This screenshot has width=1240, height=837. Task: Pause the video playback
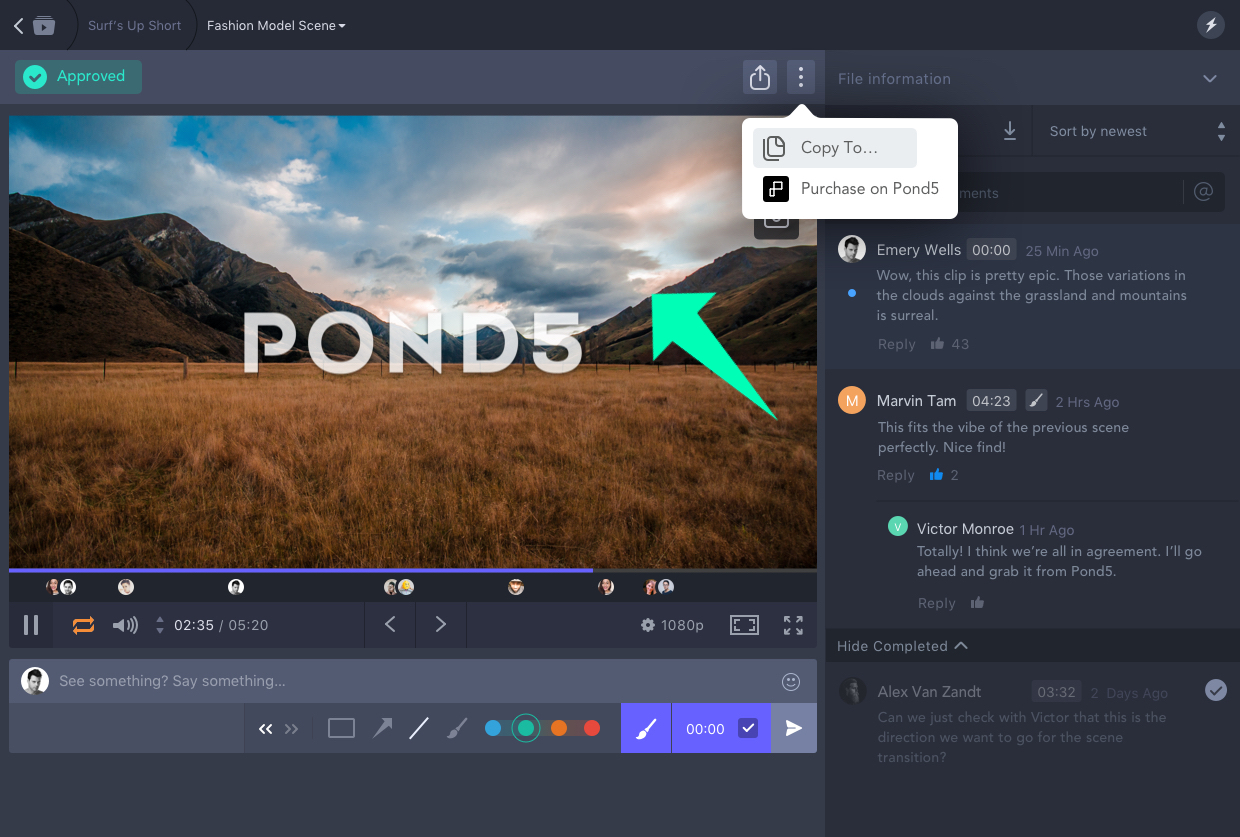pyautogui.click(x=31, y=625)
